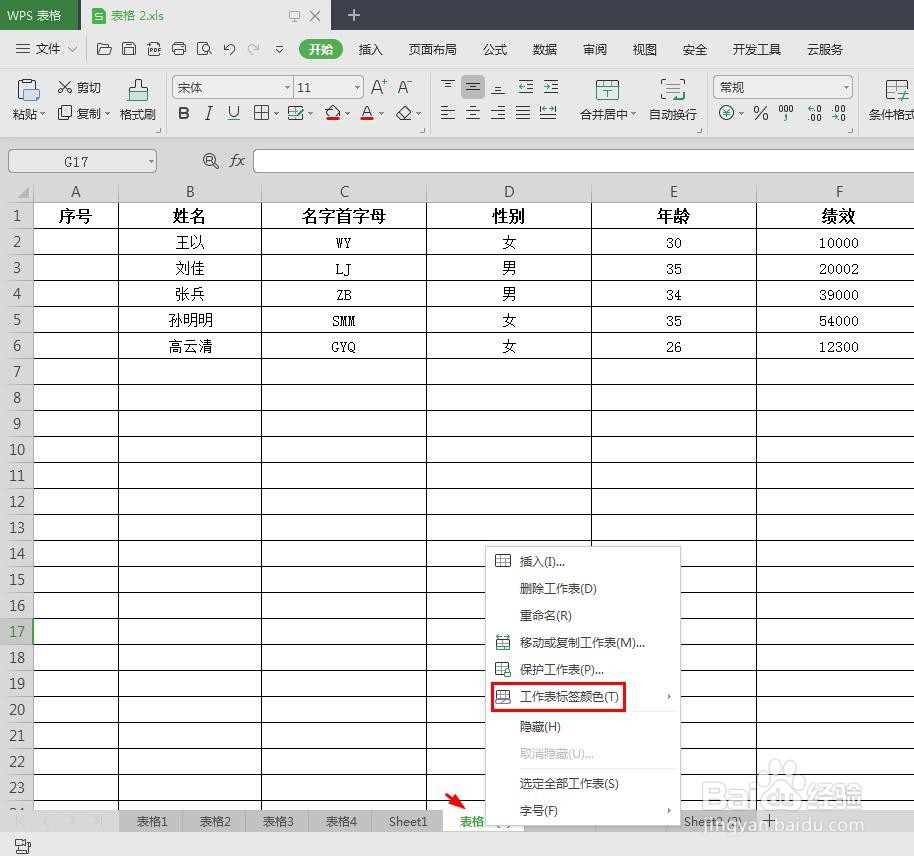Open the 文件 menu button
914x856 pixels.
click(x=46, y=49)
